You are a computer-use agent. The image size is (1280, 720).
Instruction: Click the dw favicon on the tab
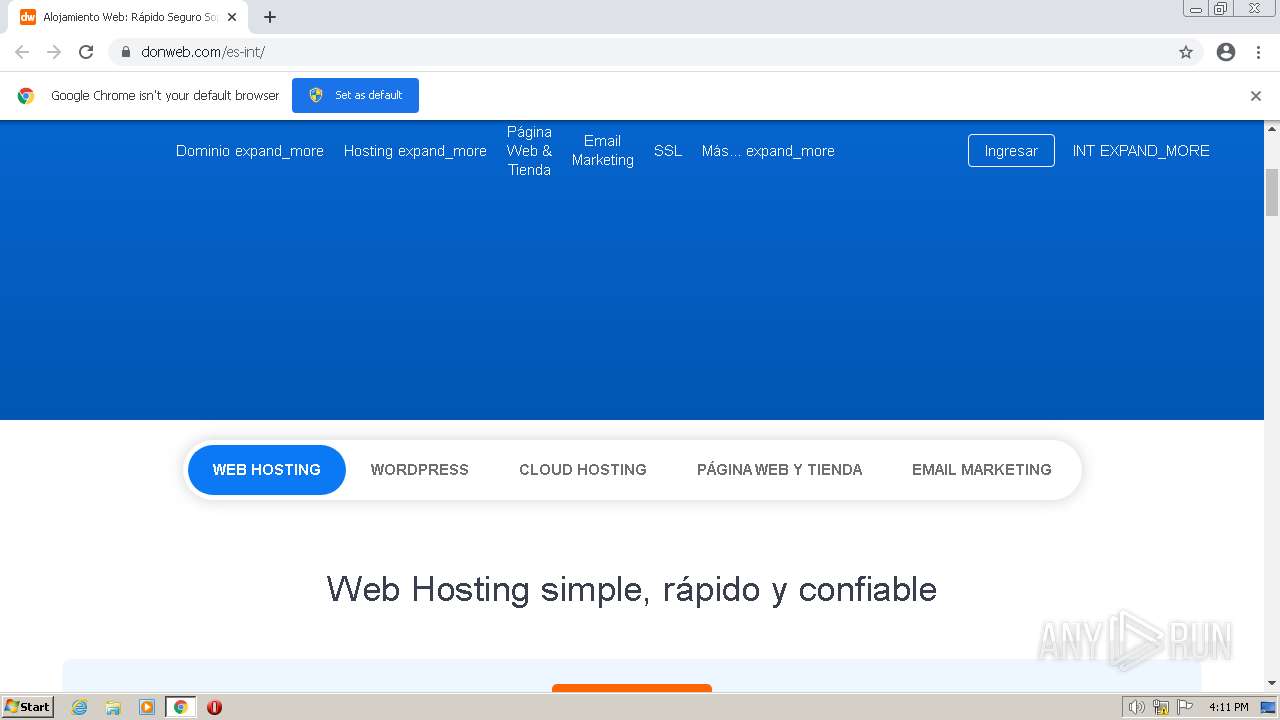click(x=28, y=17)
